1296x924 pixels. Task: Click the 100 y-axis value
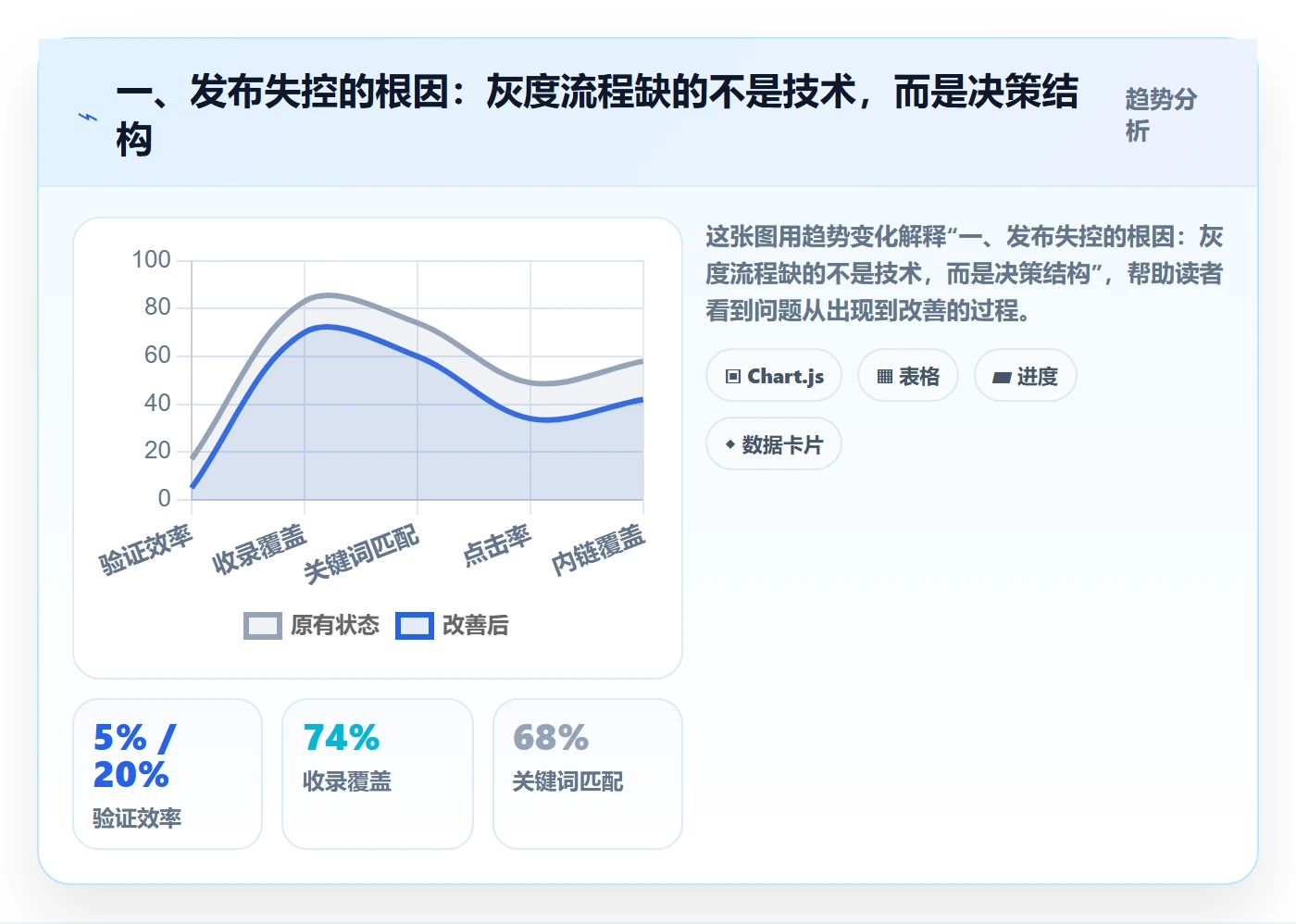(151, 259)
